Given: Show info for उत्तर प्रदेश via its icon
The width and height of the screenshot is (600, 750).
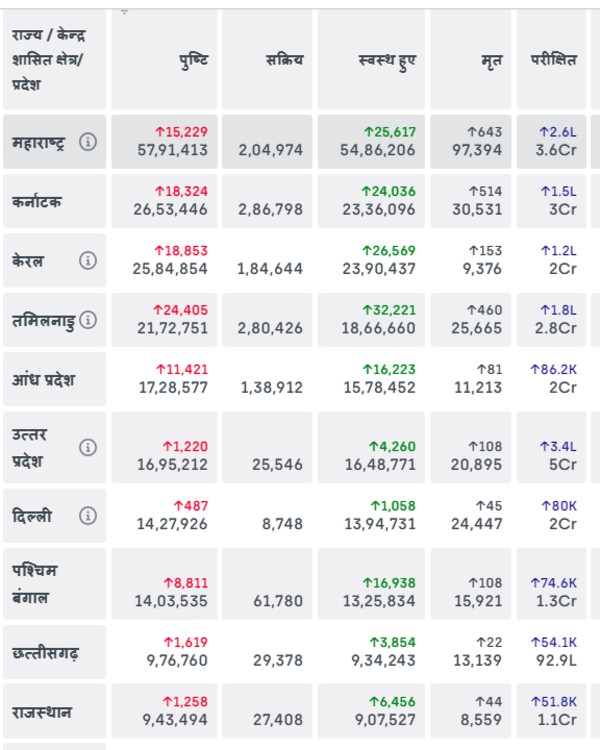Looking at the screenshot, I should (88, 447).
